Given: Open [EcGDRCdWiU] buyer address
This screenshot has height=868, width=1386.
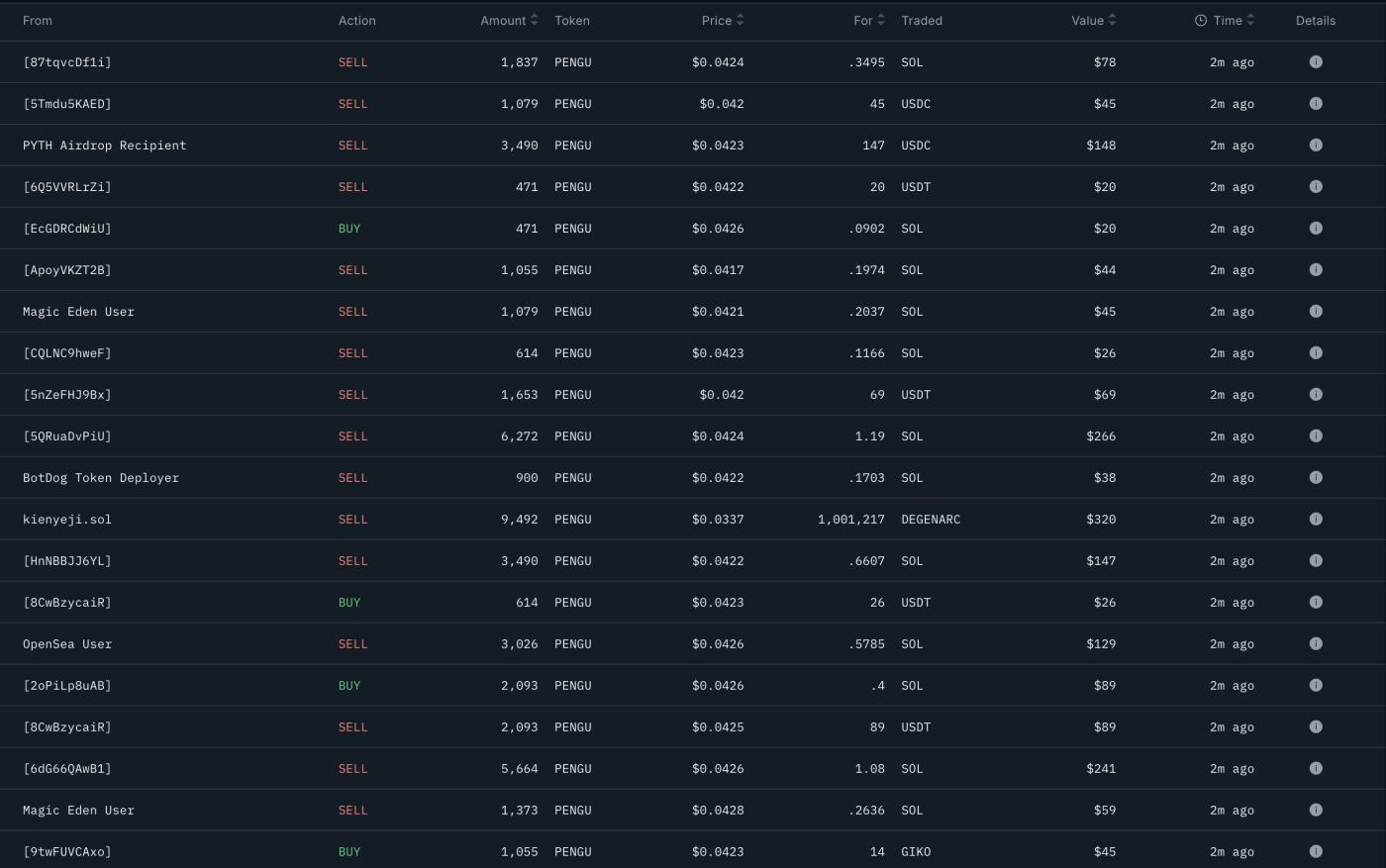Looking at the screenshot, I should (x=67, y=228).
